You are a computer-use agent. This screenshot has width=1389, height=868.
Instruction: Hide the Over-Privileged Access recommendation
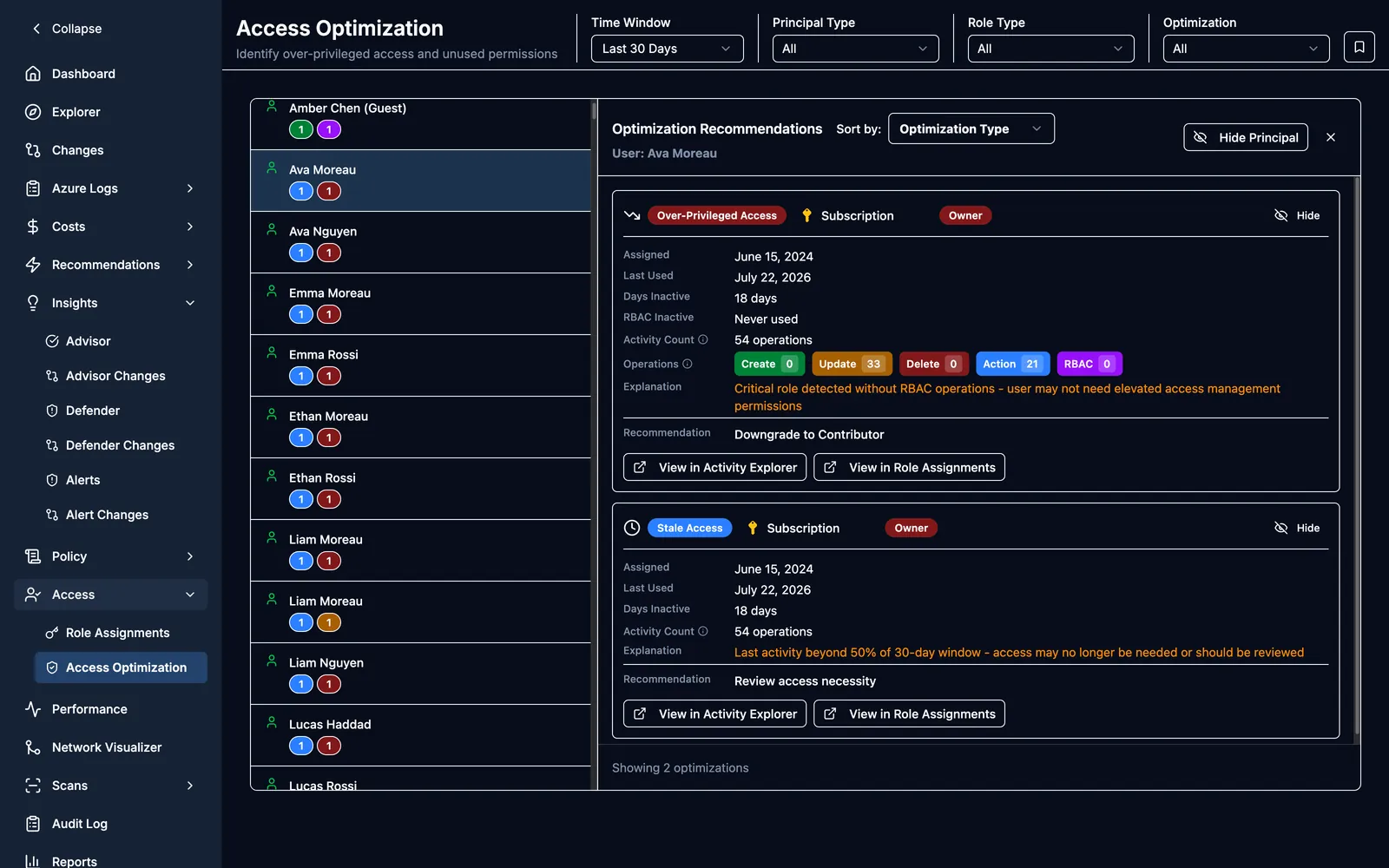coord(1297,215)
